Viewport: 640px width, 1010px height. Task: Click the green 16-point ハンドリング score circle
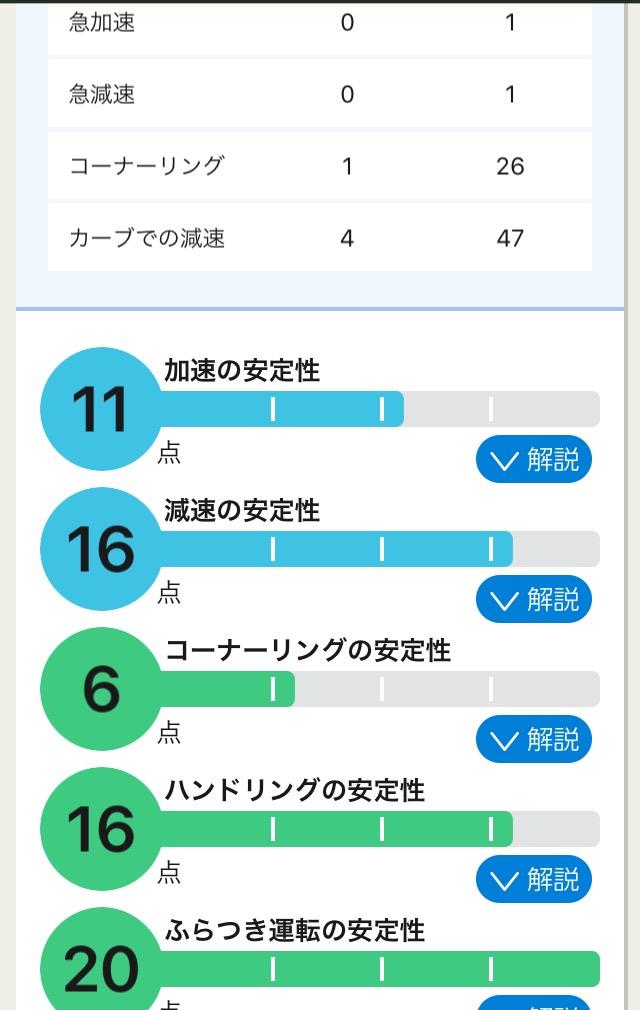point(101,828)
